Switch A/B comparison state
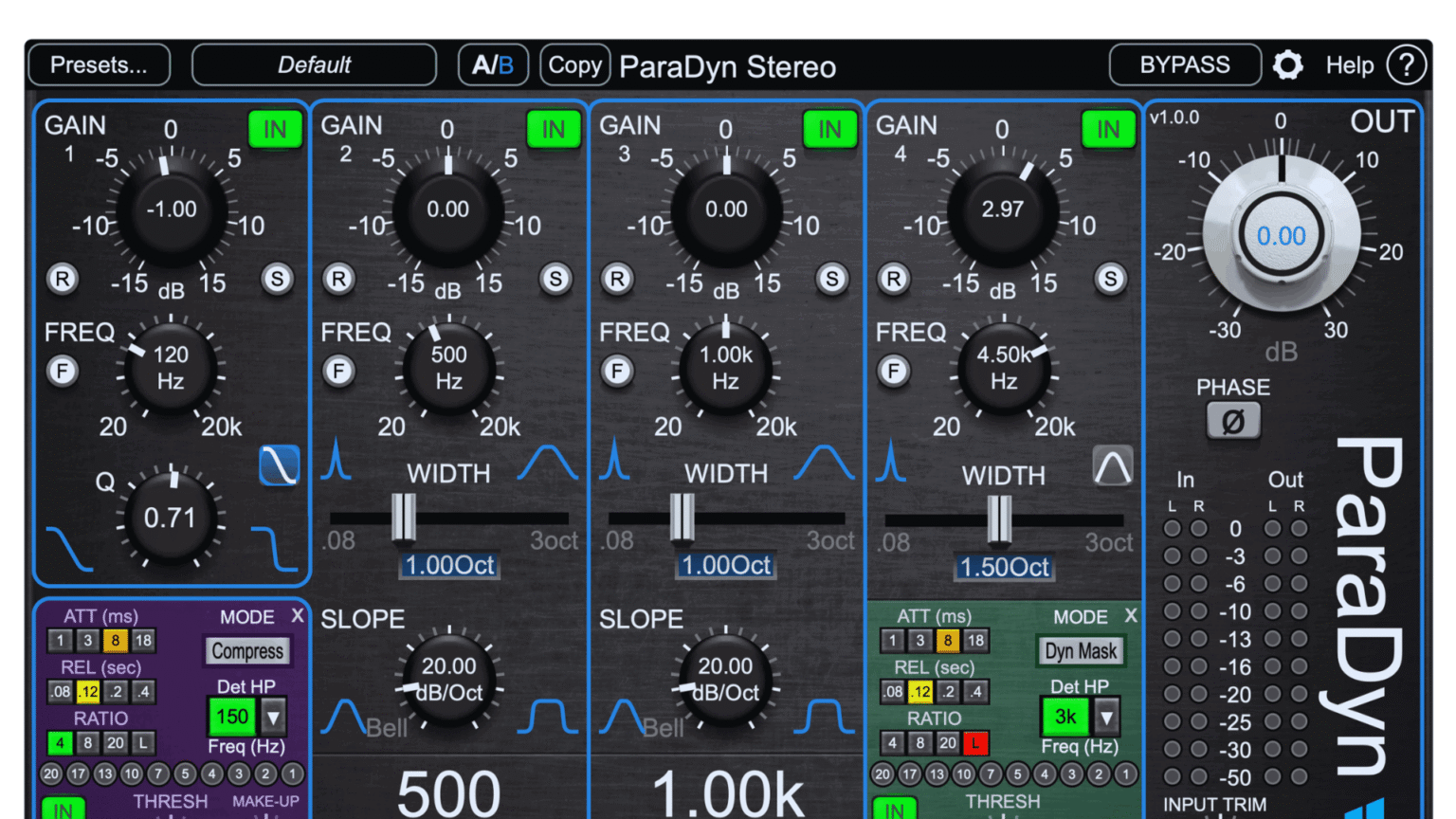The height and width of the screenshot is (819, 1456). point(493,65)
